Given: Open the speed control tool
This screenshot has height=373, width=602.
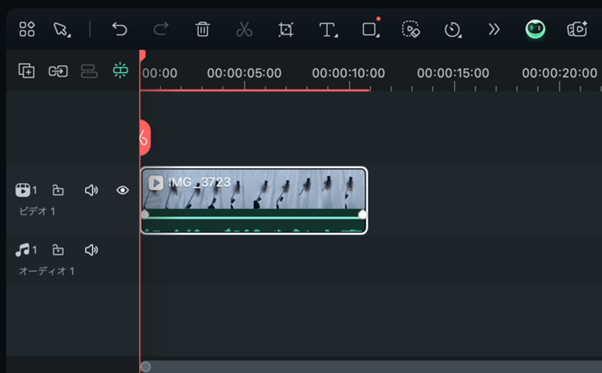Looking at the screenshot, I should [453, 30].
